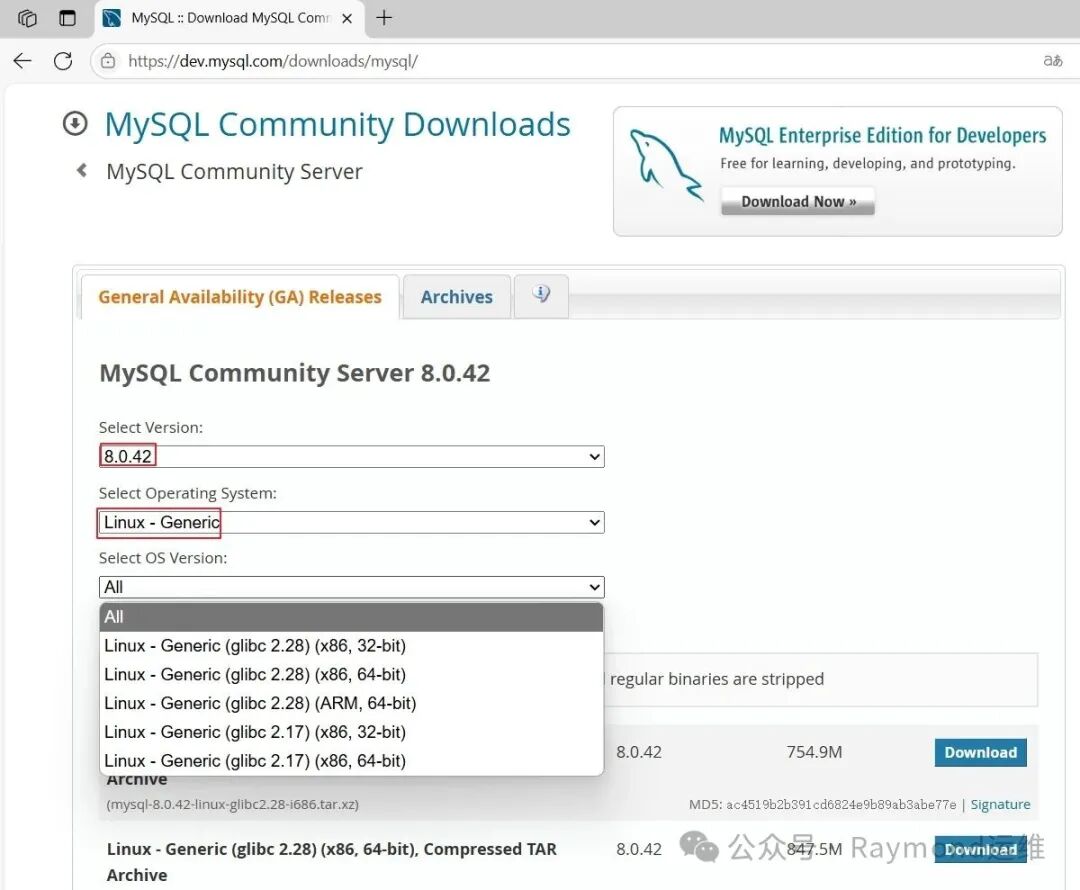This screenshot has height=890, width=1080.
Task: Open the info icon tab
Action: pos(541,296)
